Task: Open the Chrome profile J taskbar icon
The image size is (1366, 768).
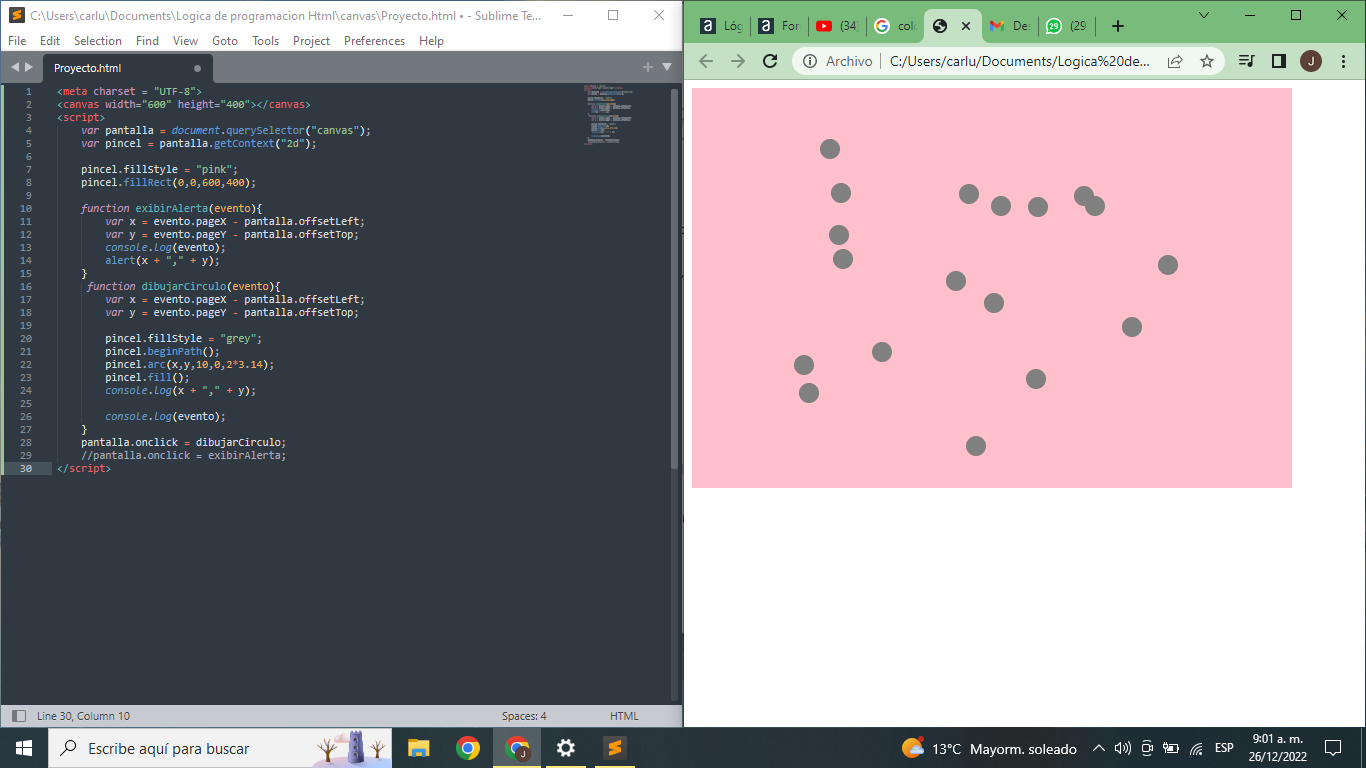Action: [x=517, y=748]
